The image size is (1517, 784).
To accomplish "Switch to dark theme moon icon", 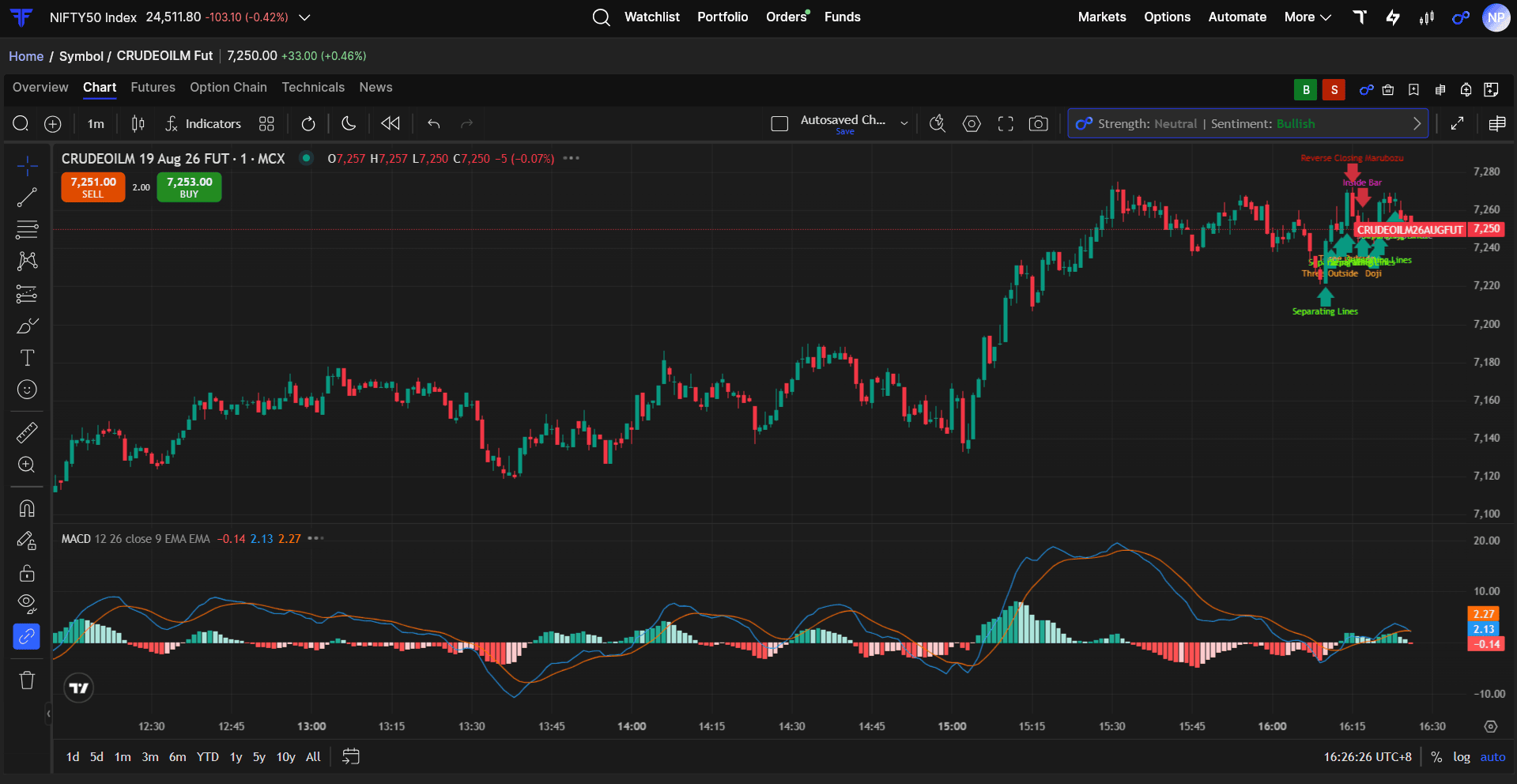I will 349,124.
